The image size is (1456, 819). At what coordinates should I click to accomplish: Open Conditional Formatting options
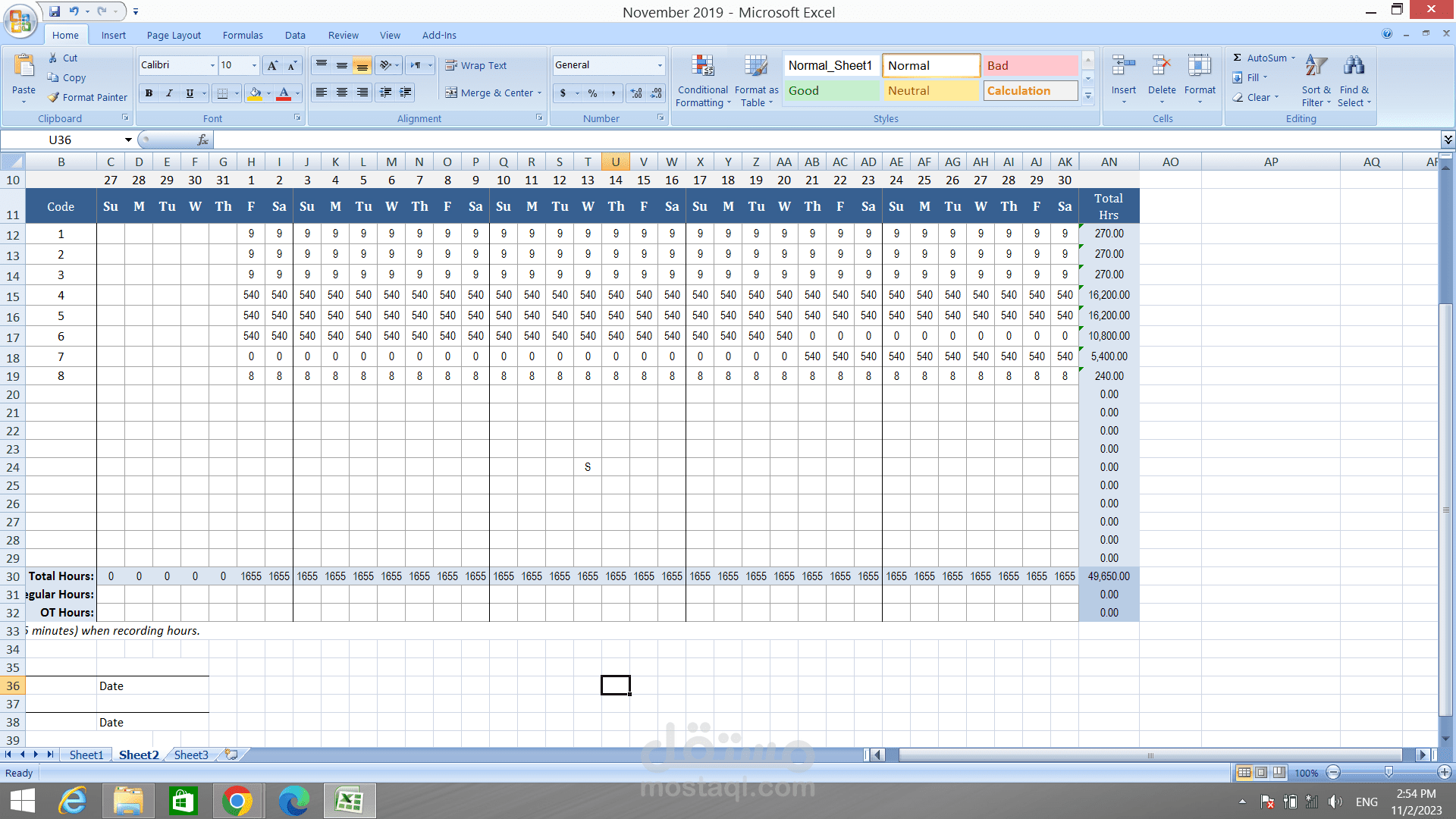point(703,81)
